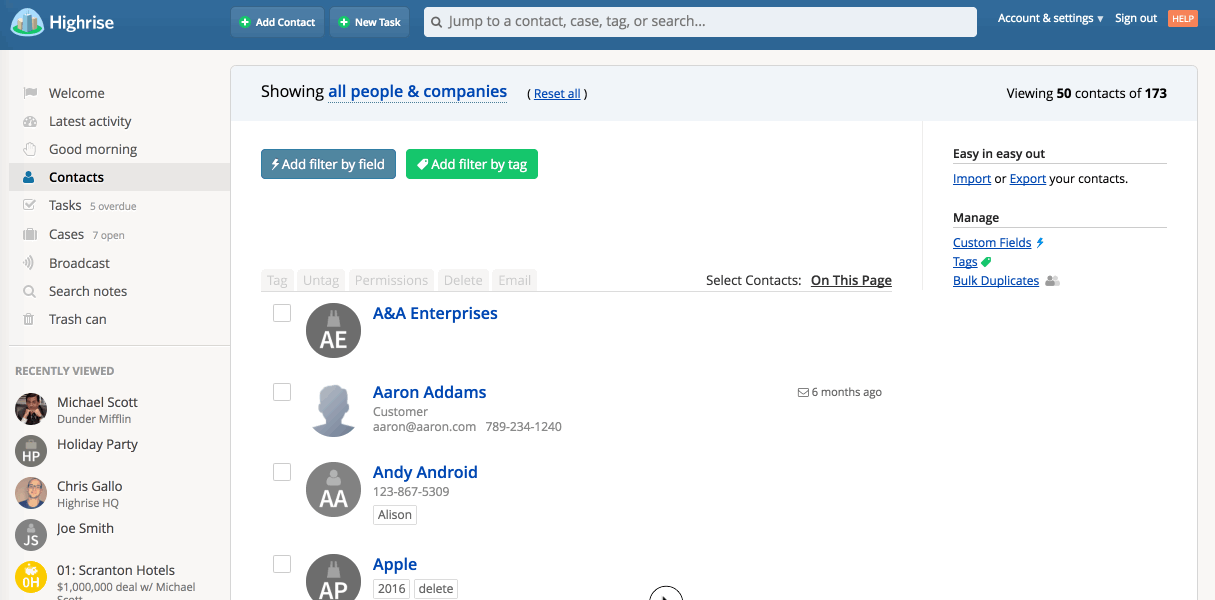This screenshot has height=600, width=1215.
Task: Click the Untag bulk action button
Action: point(321,280)
